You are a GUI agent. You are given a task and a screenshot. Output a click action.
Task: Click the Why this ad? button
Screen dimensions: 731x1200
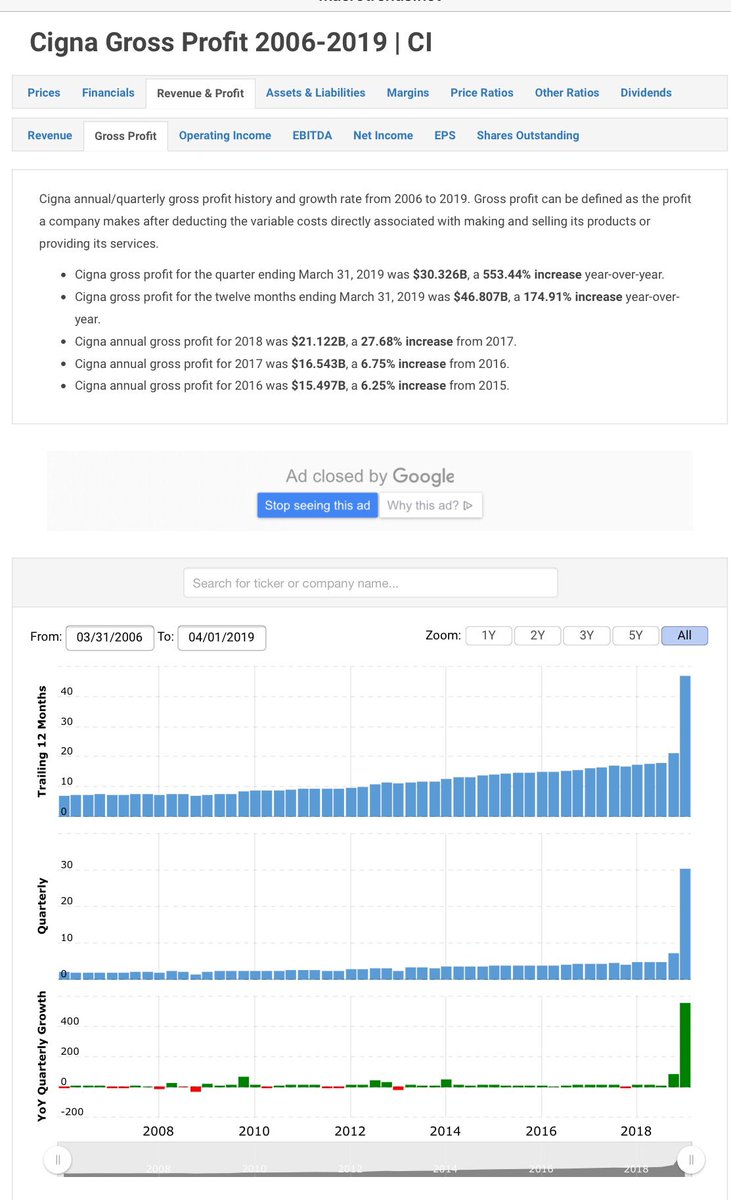coord(431,506)
